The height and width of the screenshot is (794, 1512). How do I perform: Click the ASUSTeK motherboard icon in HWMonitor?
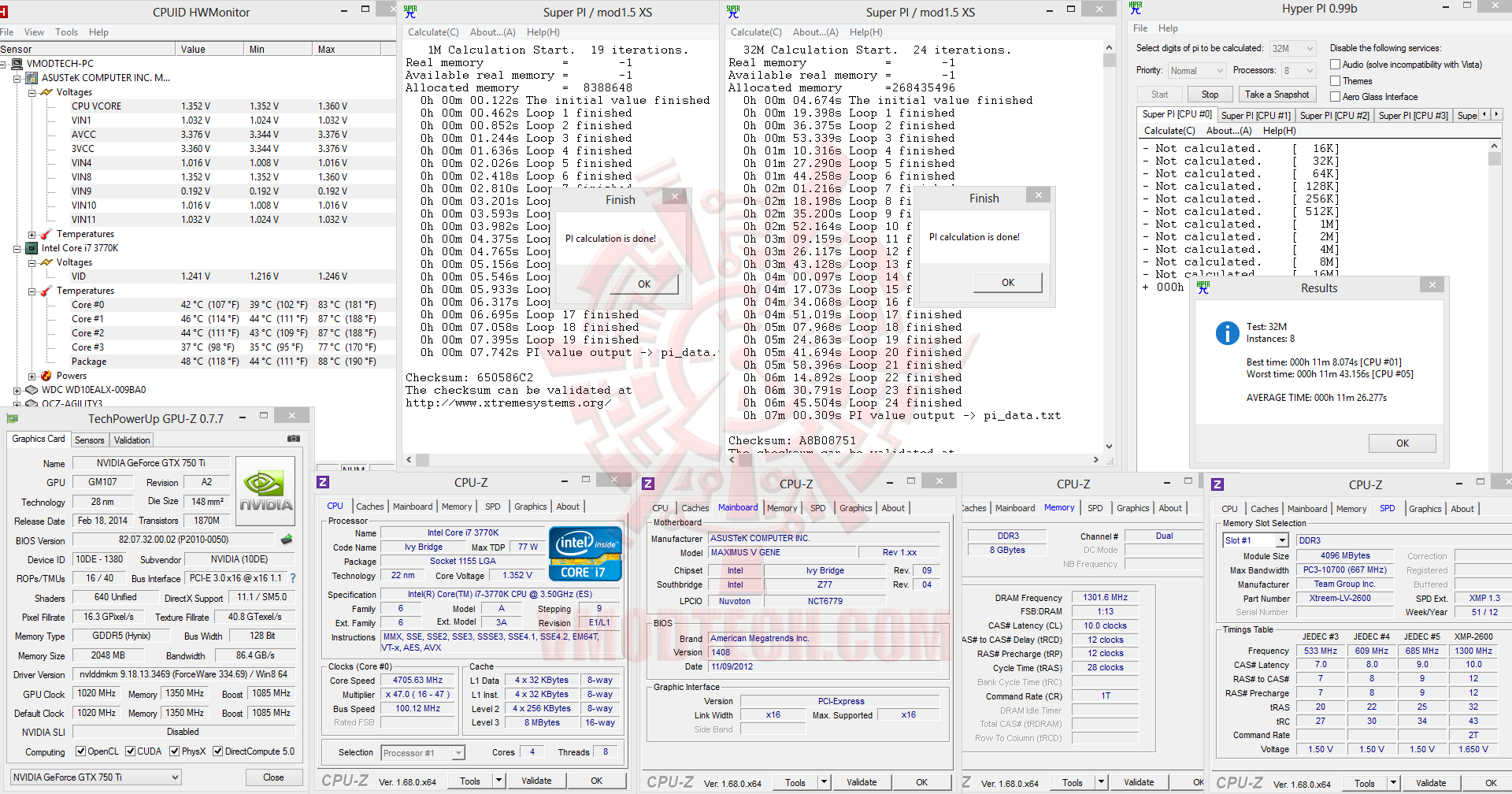[x=31, y=78]
